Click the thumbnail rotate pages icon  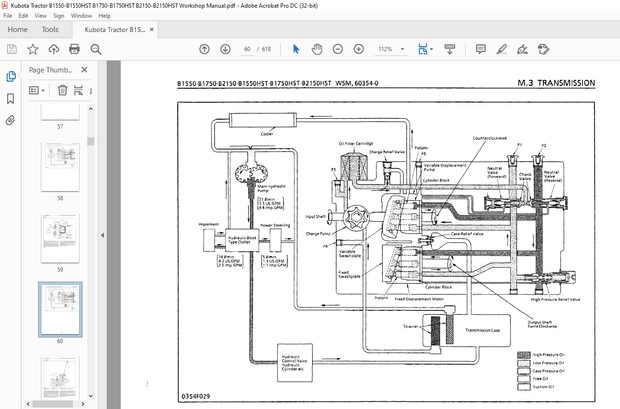coord(78,90)
